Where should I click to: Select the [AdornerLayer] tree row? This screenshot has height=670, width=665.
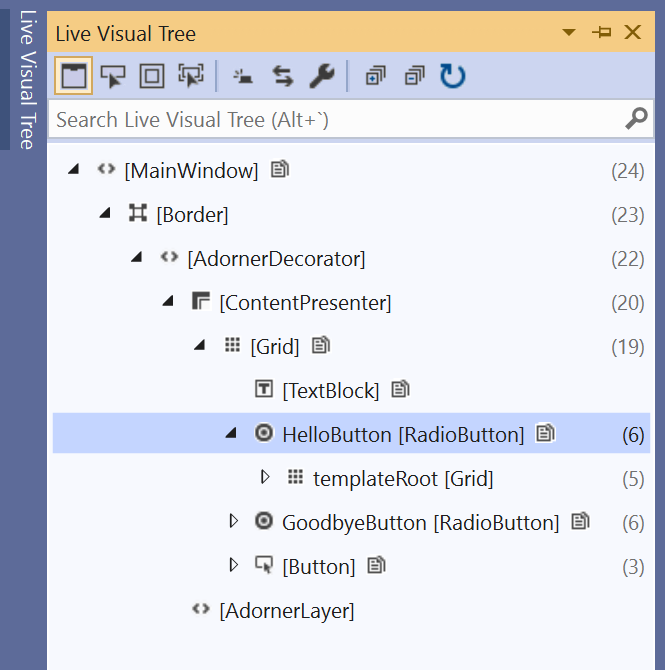coord(351,610)
